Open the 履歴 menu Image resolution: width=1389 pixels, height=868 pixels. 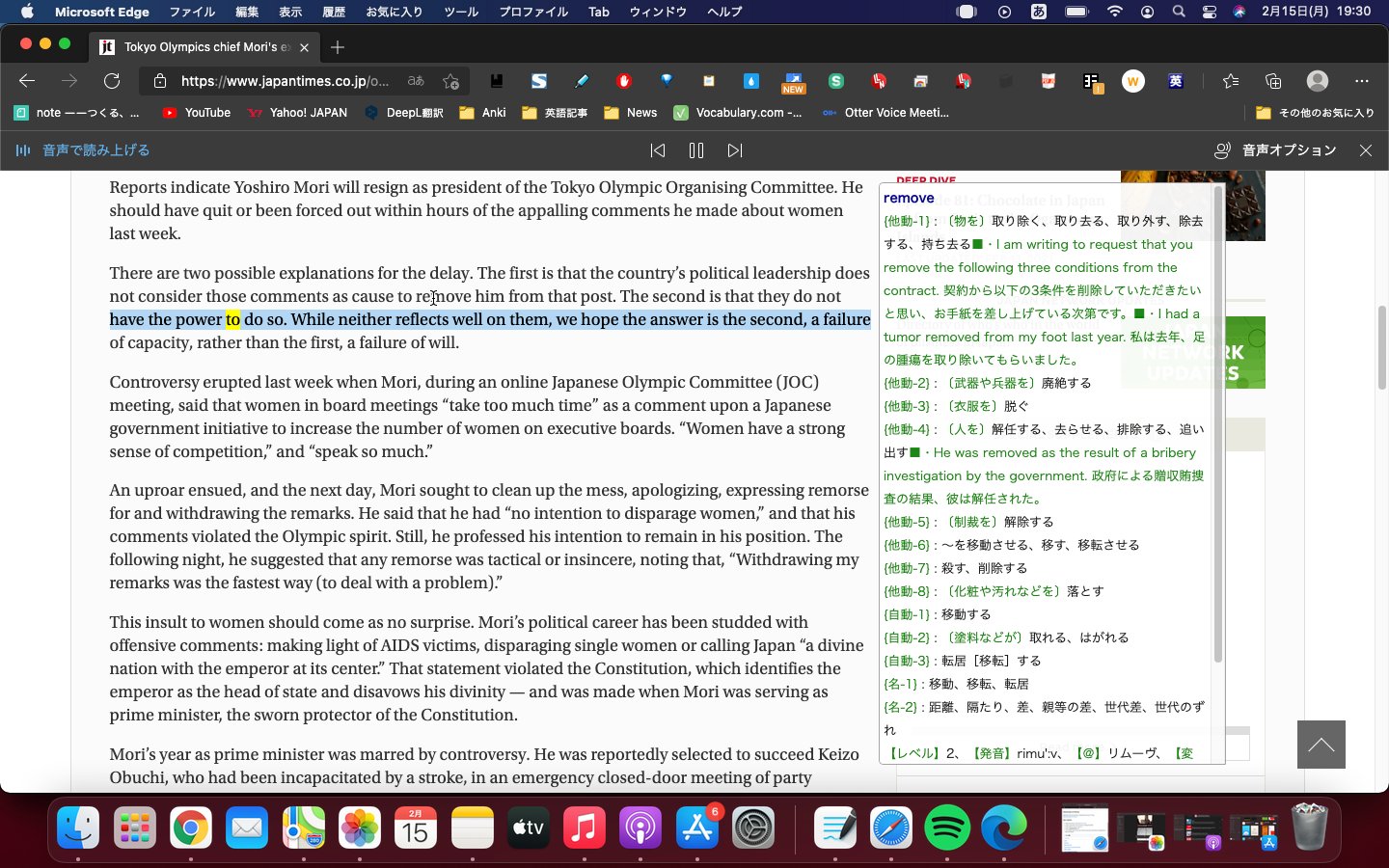click(334, 12)
